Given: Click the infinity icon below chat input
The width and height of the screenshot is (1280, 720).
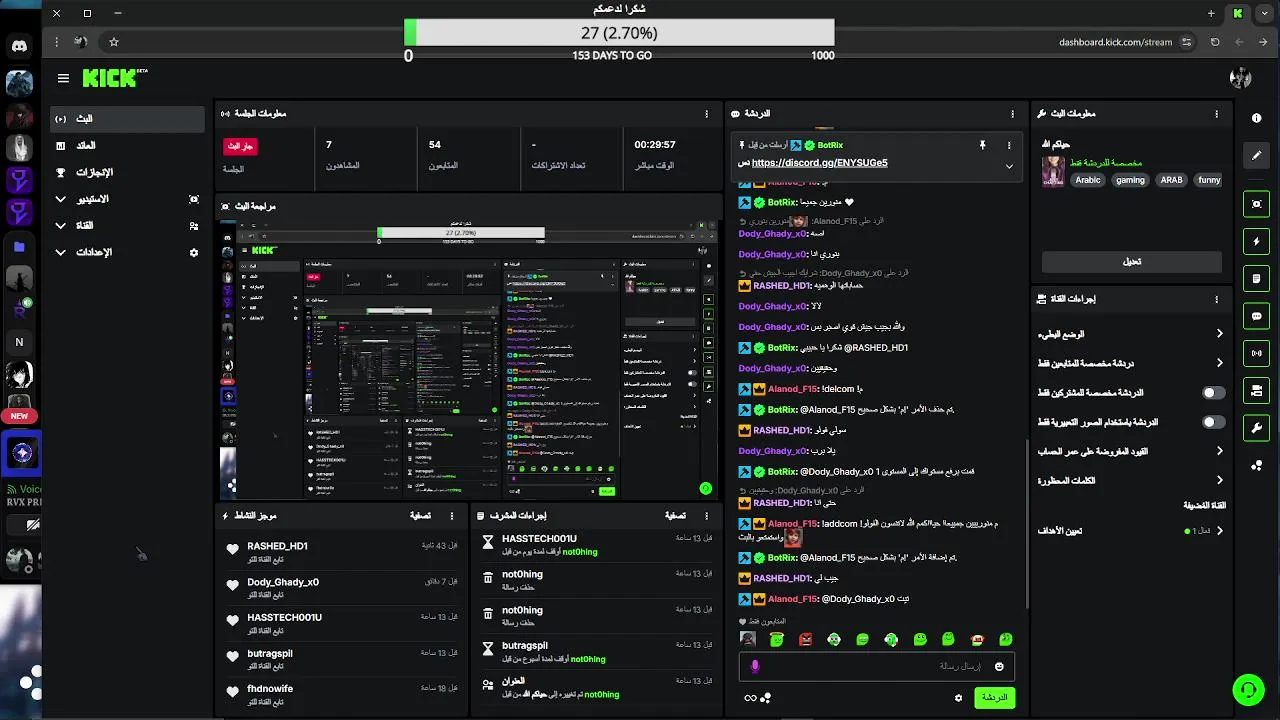Looking at the screenshot, I should point(750,697).
